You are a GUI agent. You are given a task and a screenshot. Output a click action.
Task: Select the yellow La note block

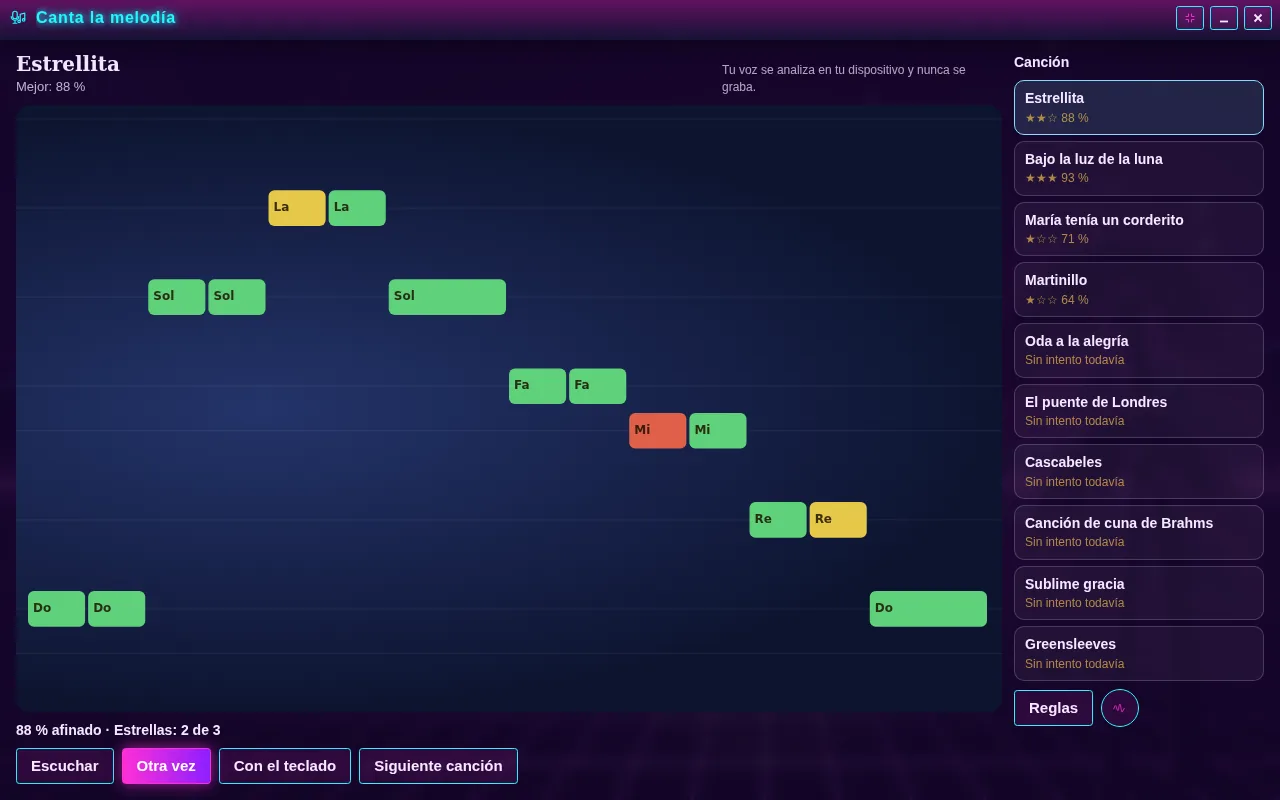[297, 208]
